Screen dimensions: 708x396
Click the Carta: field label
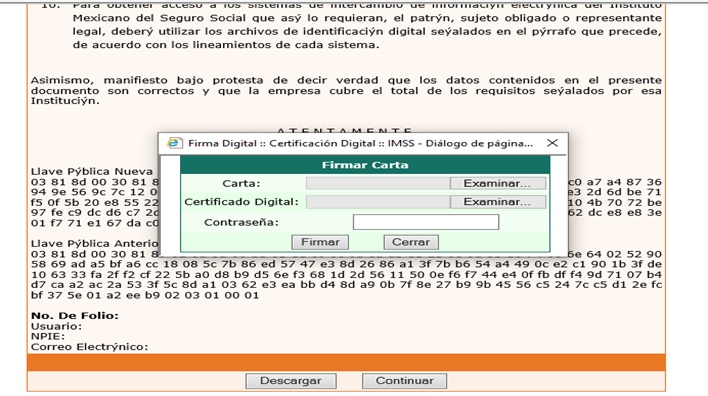241,184
